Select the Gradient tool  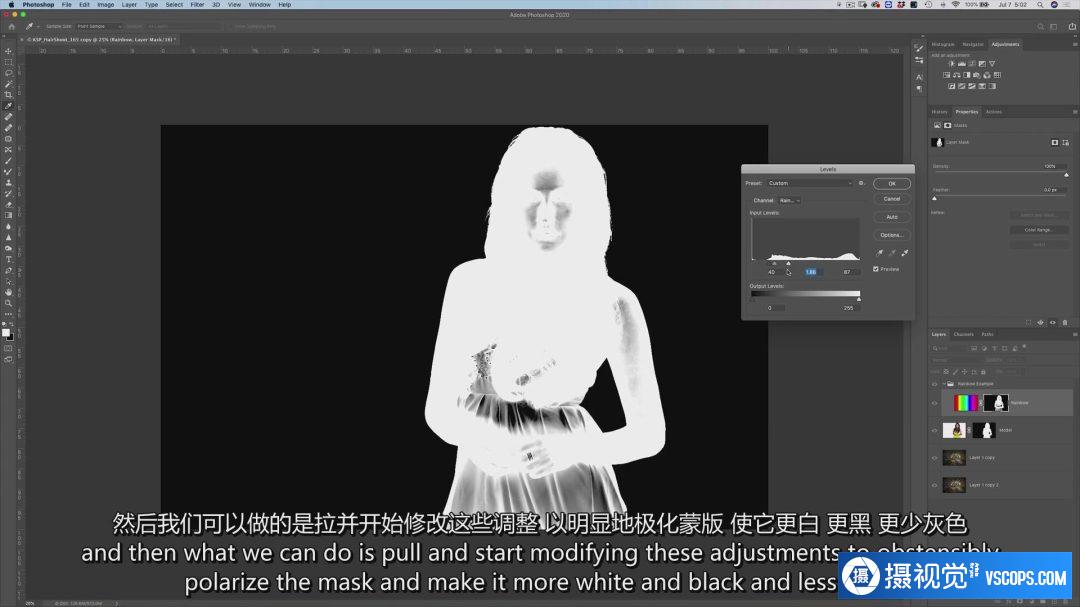click(x=8, y=216)
